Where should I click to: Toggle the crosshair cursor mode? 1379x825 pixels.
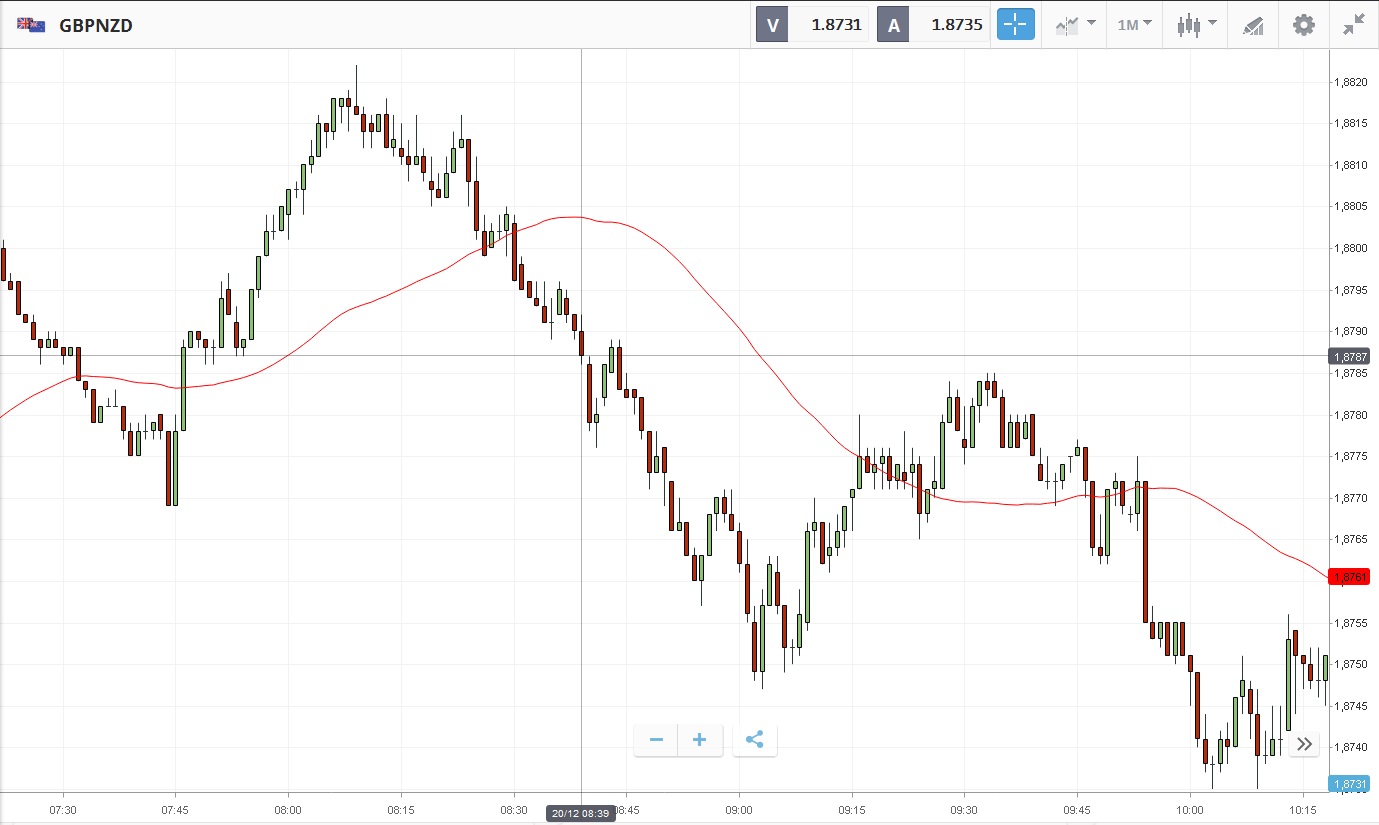[x=1015, y=25]
